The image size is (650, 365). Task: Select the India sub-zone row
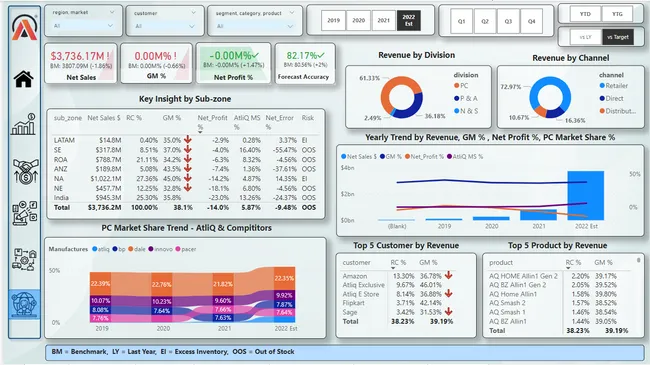pyautogui.click(x=185, y=198)
